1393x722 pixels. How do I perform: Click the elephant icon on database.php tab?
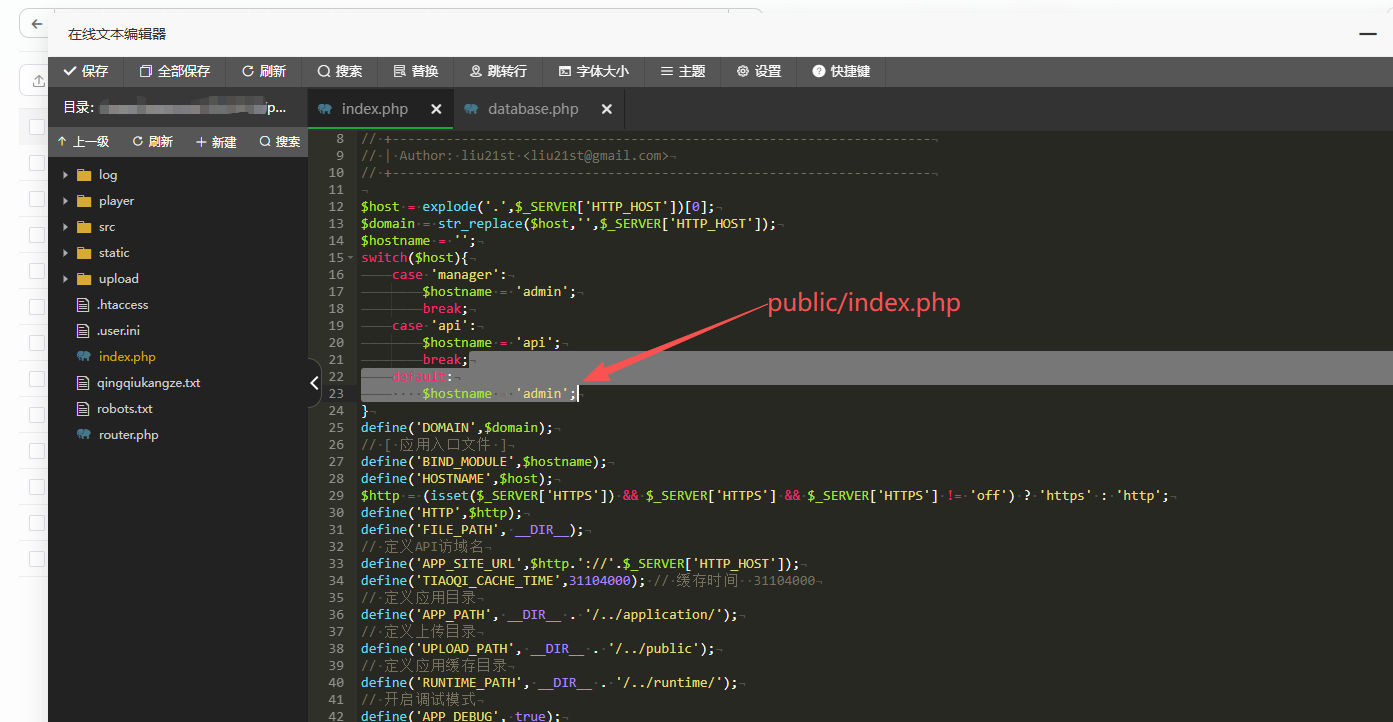click(472, 109)
